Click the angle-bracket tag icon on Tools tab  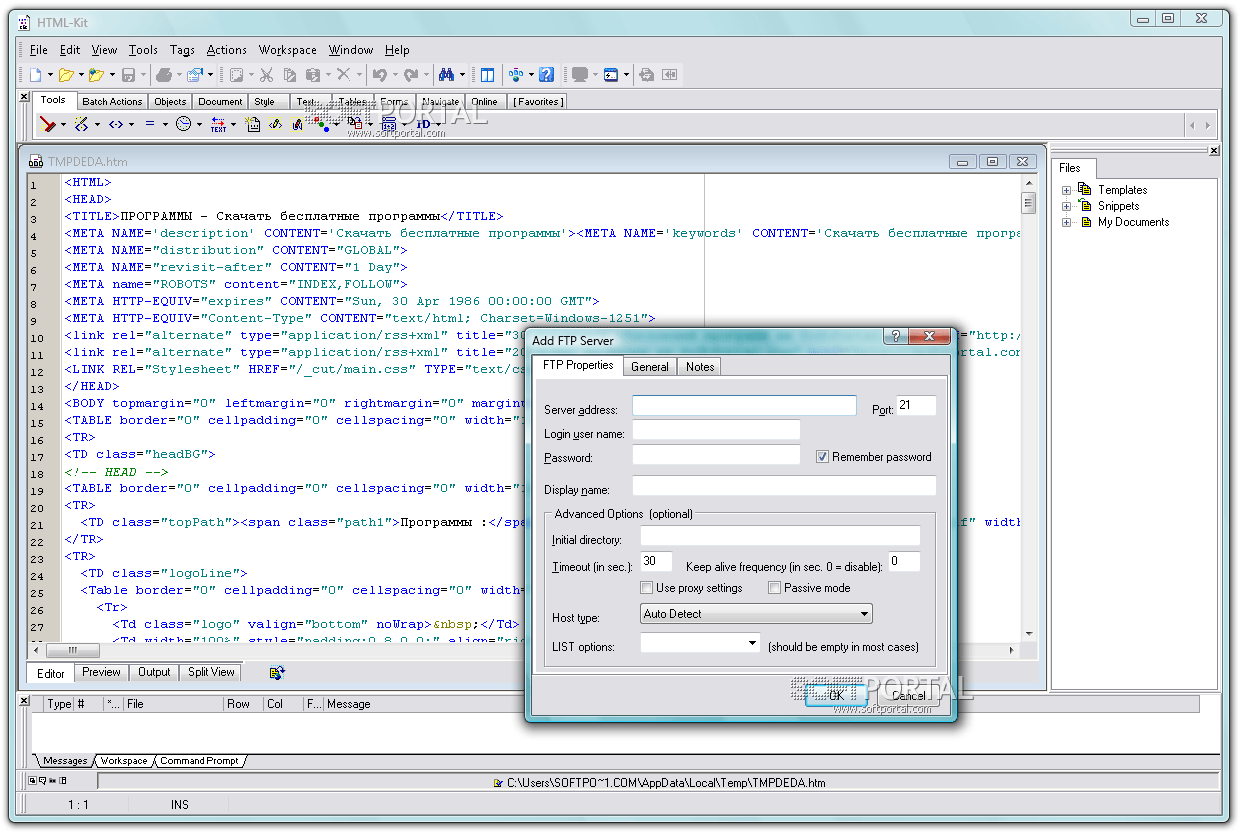pos(116,124)
